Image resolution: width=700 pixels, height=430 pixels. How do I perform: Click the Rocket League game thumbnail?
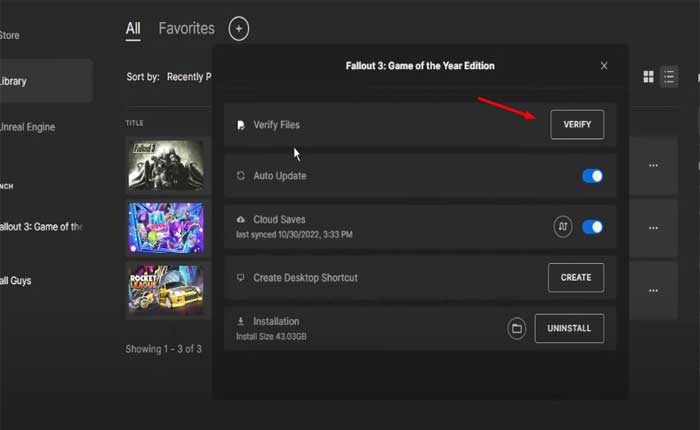tap(165, 290)
